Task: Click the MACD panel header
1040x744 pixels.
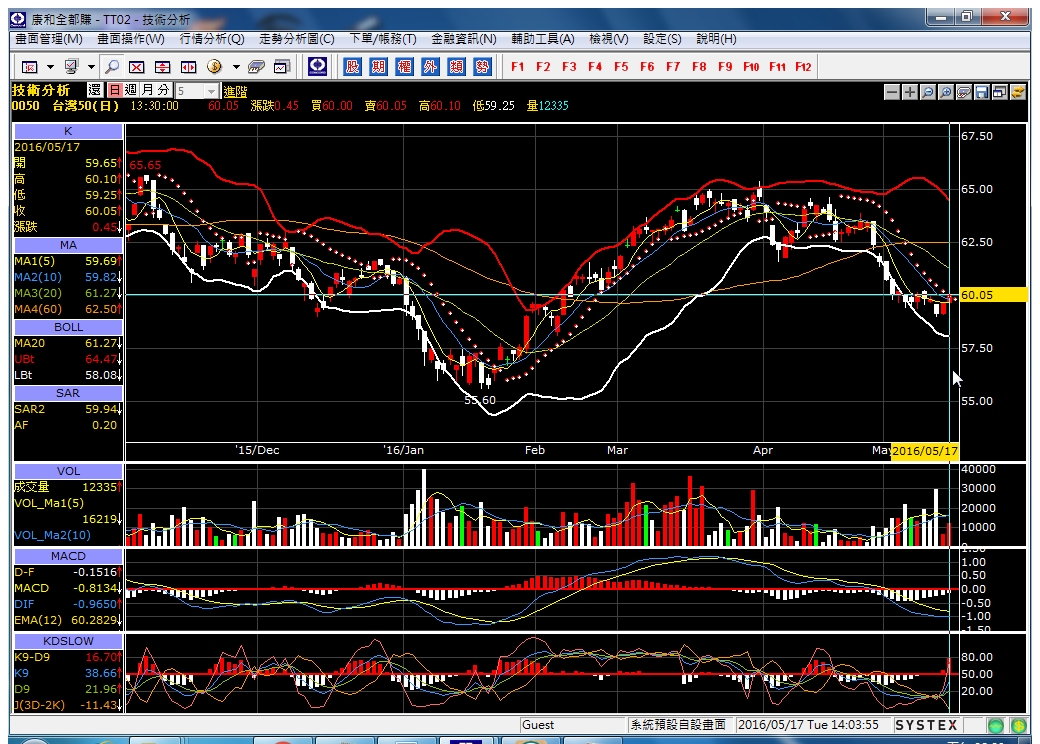Action: [x=68, y=556]
